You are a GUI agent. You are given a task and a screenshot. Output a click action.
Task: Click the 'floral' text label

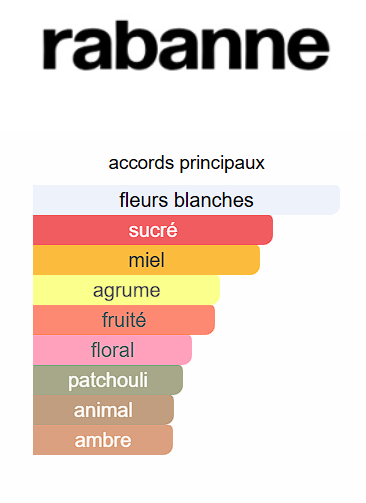click(113, 350)
